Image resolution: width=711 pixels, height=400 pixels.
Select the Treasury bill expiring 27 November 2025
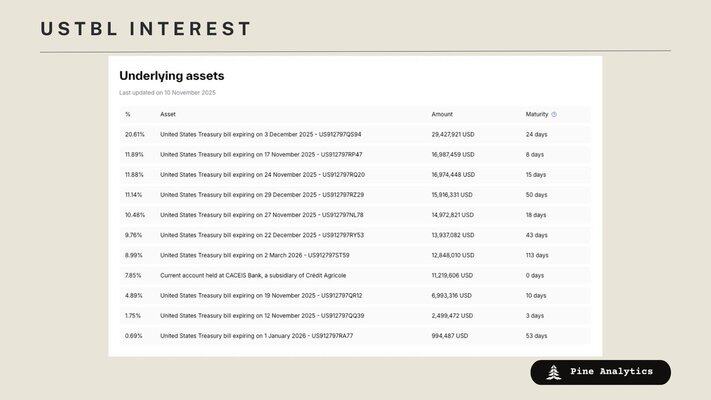tap(262, 215)
